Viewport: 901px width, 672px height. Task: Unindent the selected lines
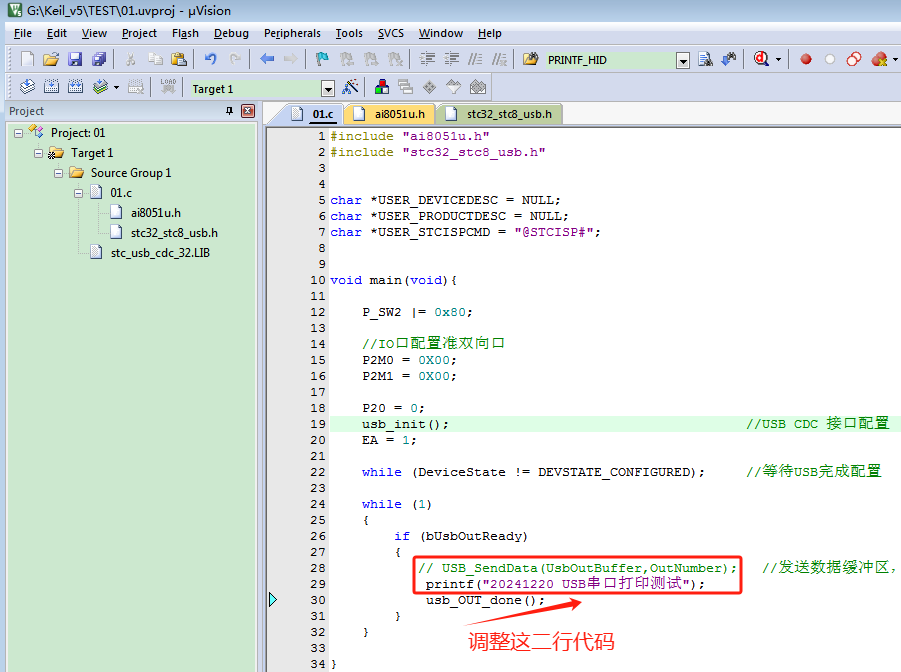[x=452, y=59]
